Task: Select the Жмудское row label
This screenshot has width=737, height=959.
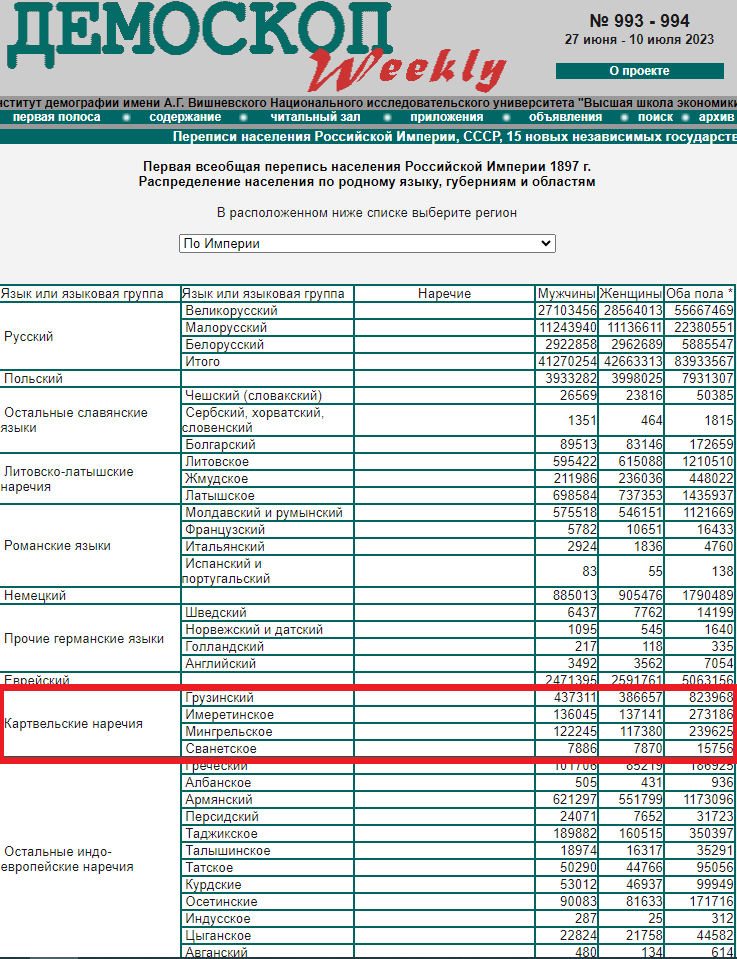Action: tap(217, 479)
